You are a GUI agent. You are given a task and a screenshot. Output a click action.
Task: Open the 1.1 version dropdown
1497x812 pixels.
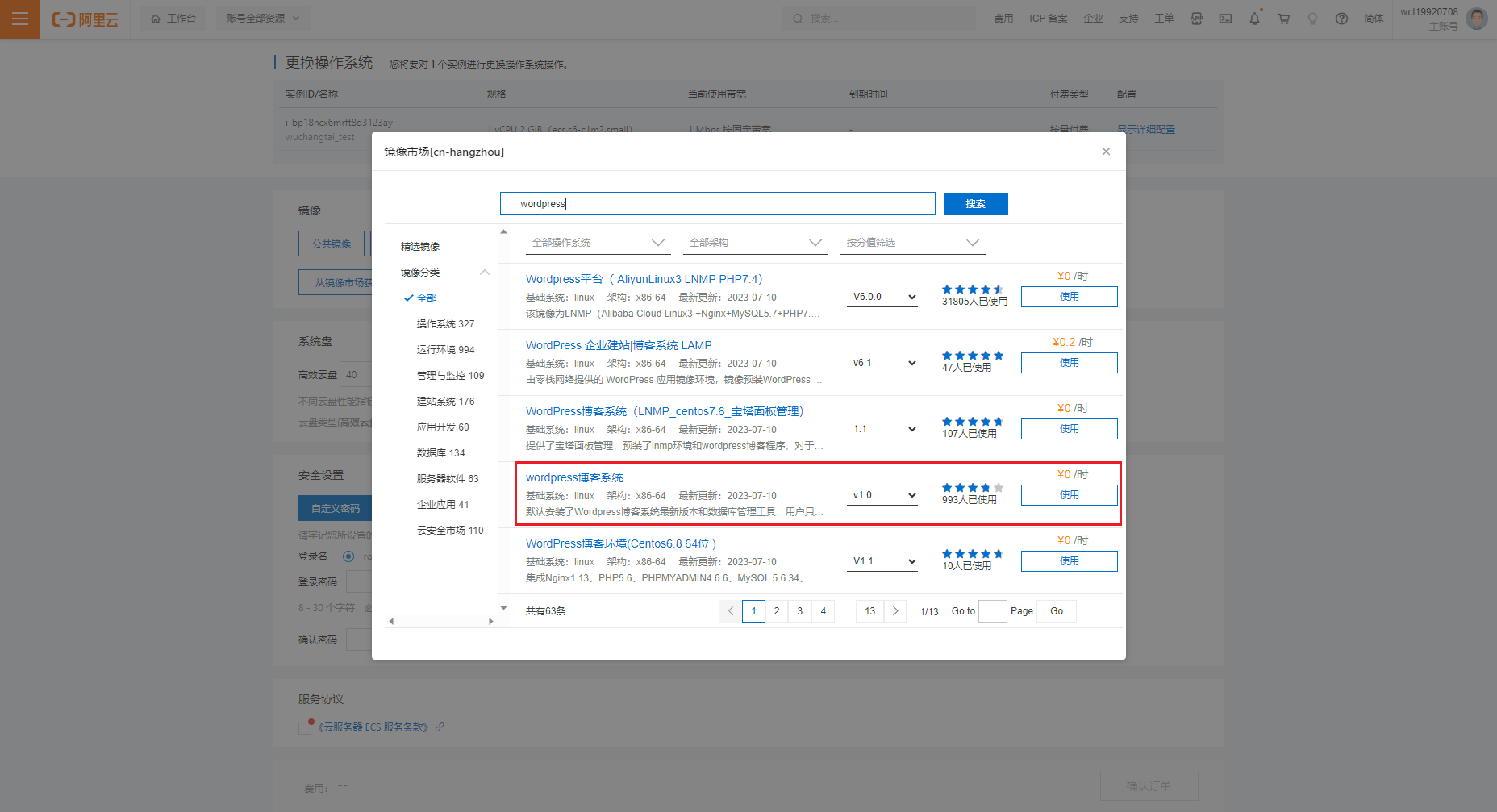point(883,429)
